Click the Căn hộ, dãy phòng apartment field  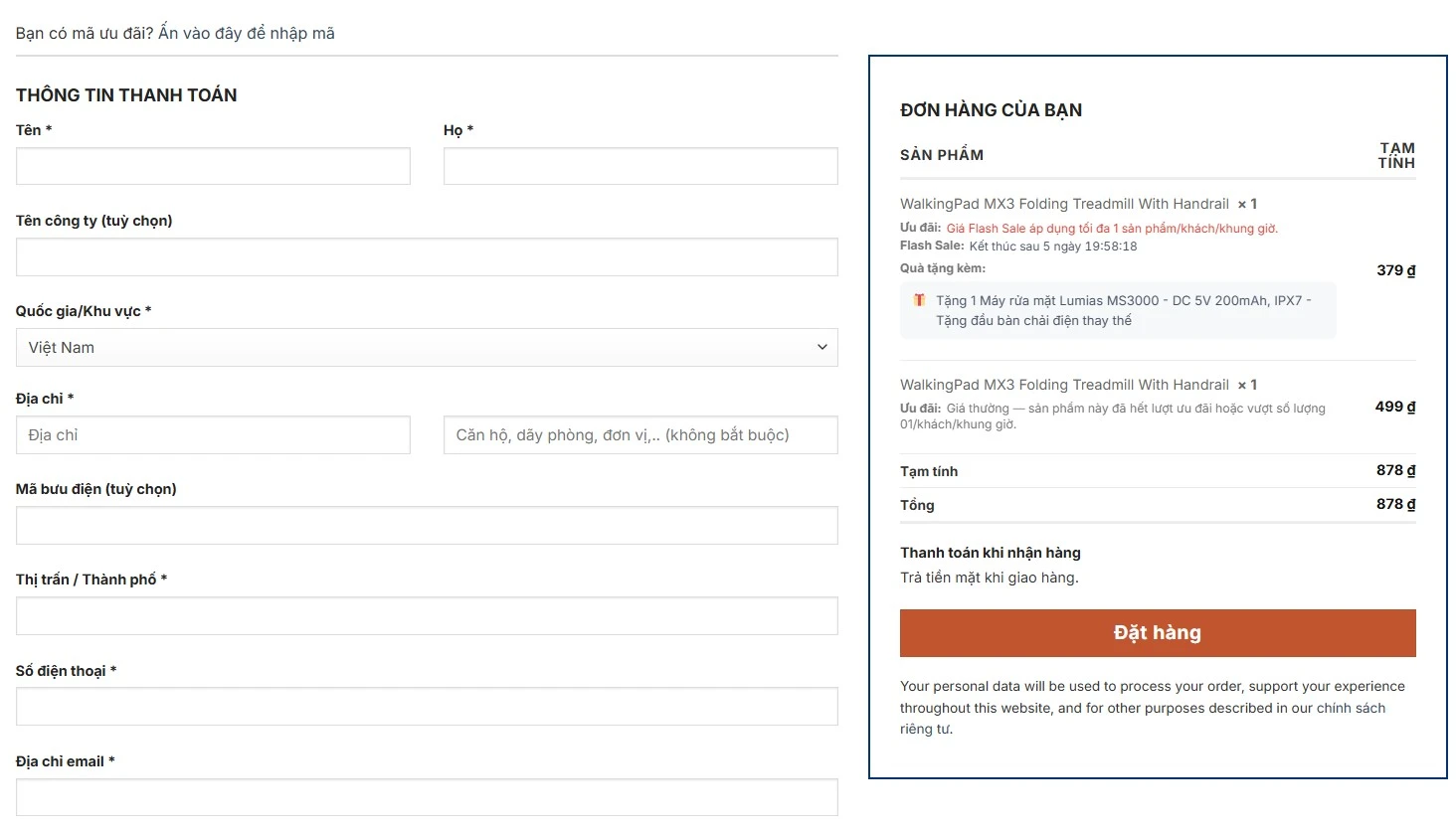(640, 434)
